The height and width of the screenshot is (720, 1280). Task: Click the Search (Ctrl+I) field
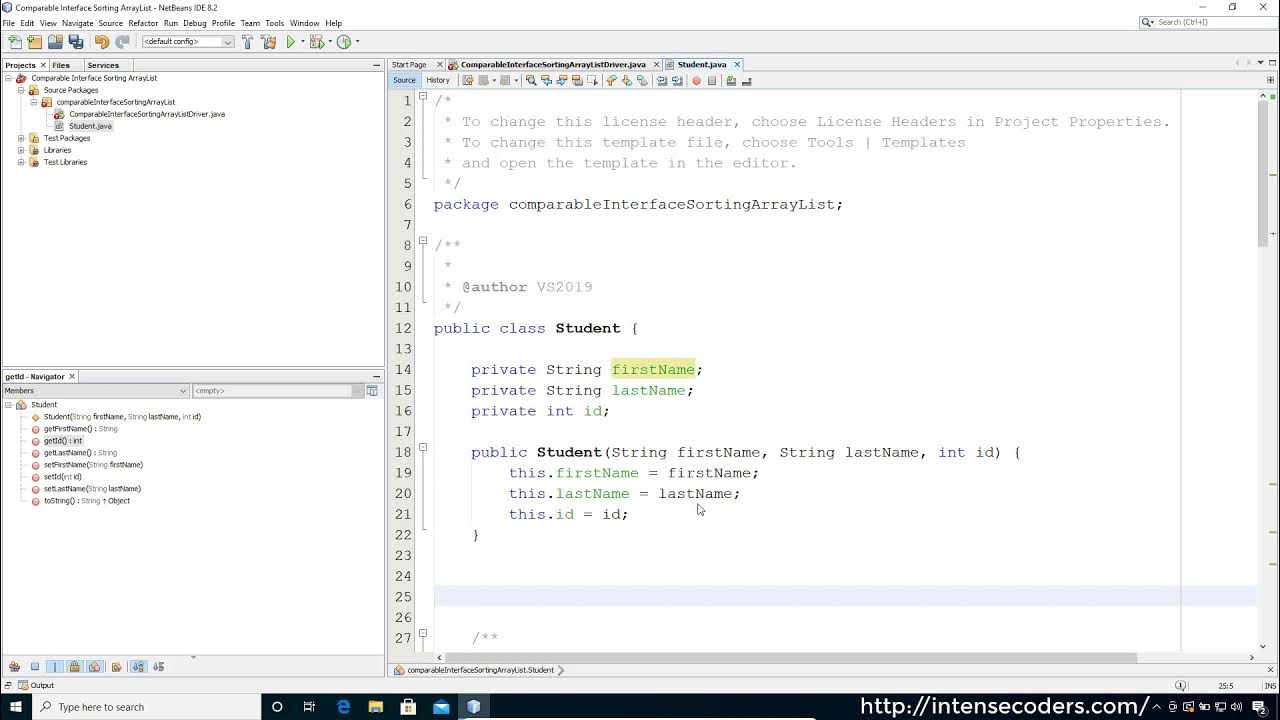[x=1208, y=22]
